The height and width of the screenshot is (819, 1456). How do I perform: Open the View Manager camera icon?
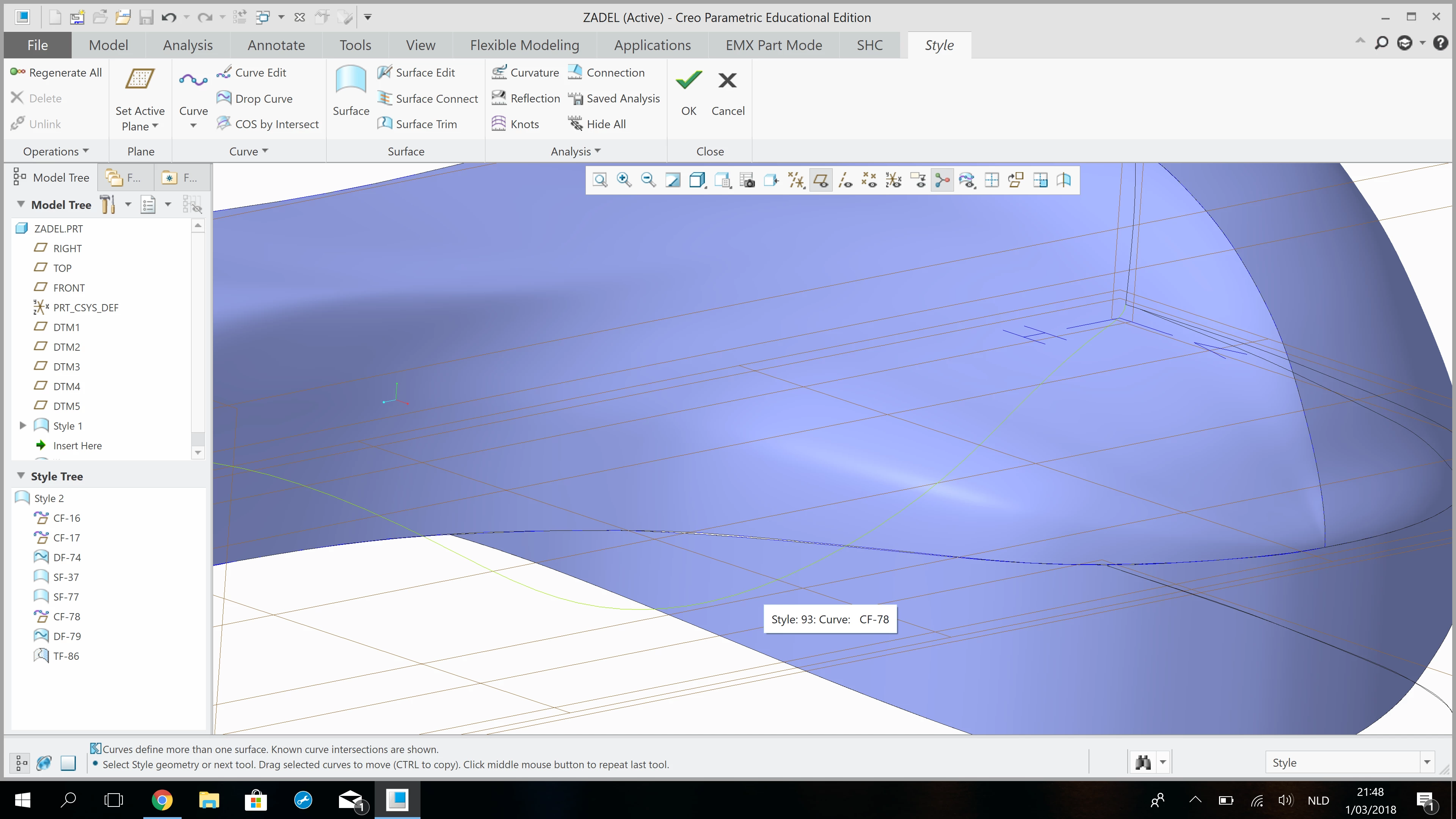747,180
